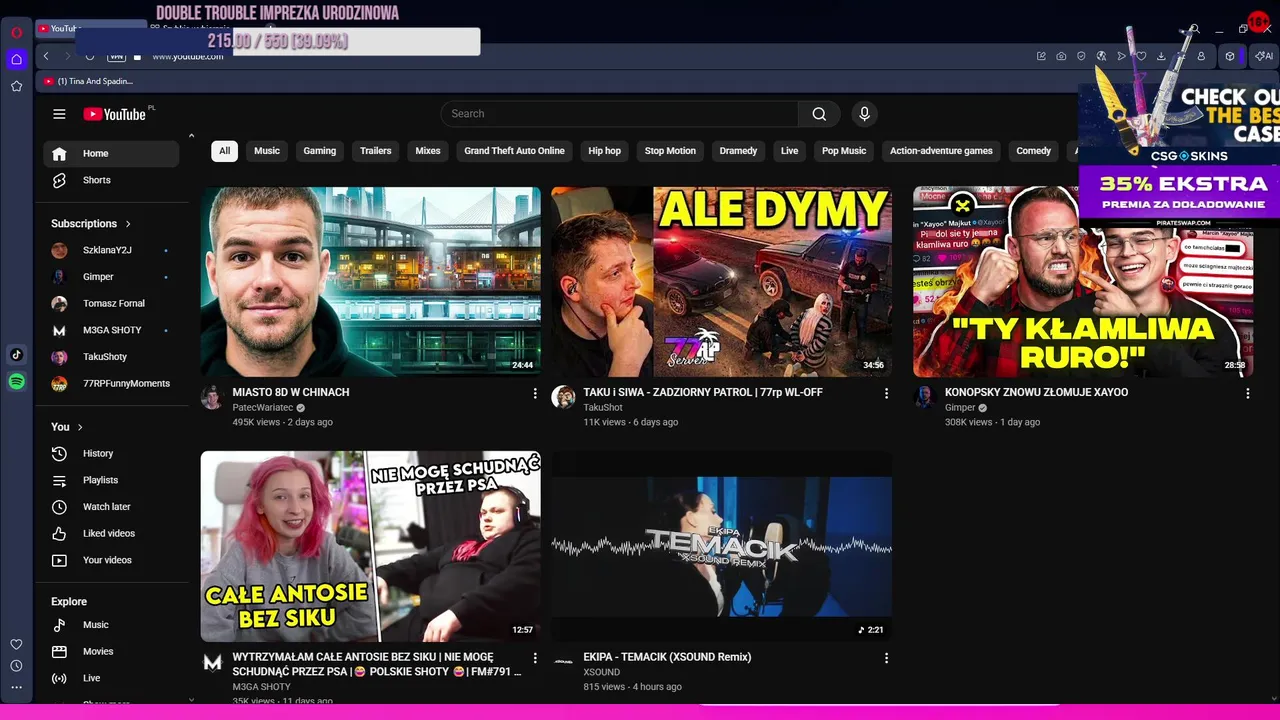Open the page translate icon
The width and height of the screenshot is (1280, 720).
[1101, 56]
